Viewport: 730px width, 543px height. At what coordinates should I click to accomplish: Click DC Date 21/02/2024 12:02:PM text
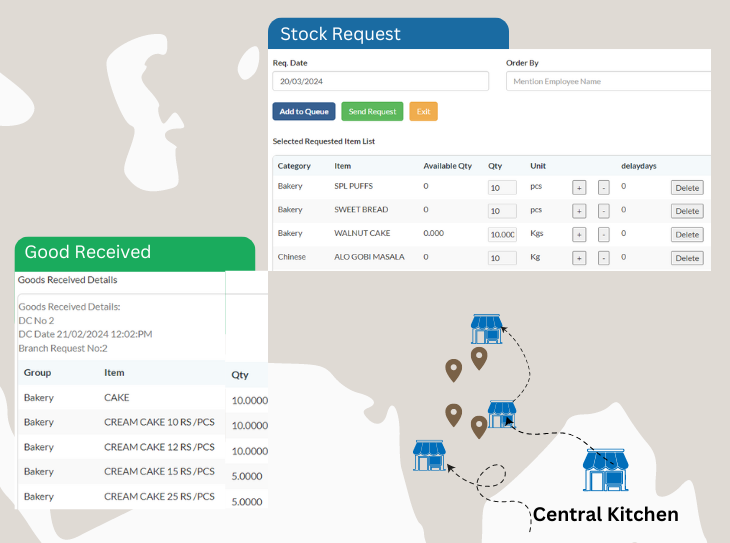coord(85,334)
